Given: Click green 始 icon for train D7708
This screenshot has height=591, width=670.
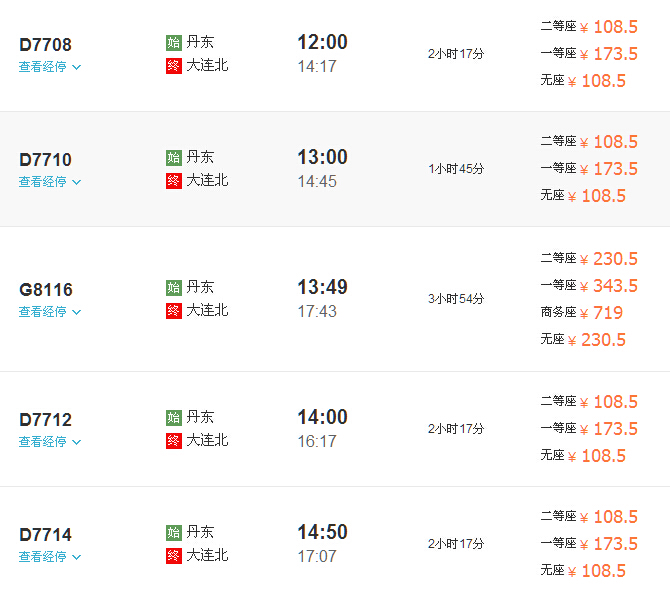Looking at the screenshot, I should [x=174, y=43].
